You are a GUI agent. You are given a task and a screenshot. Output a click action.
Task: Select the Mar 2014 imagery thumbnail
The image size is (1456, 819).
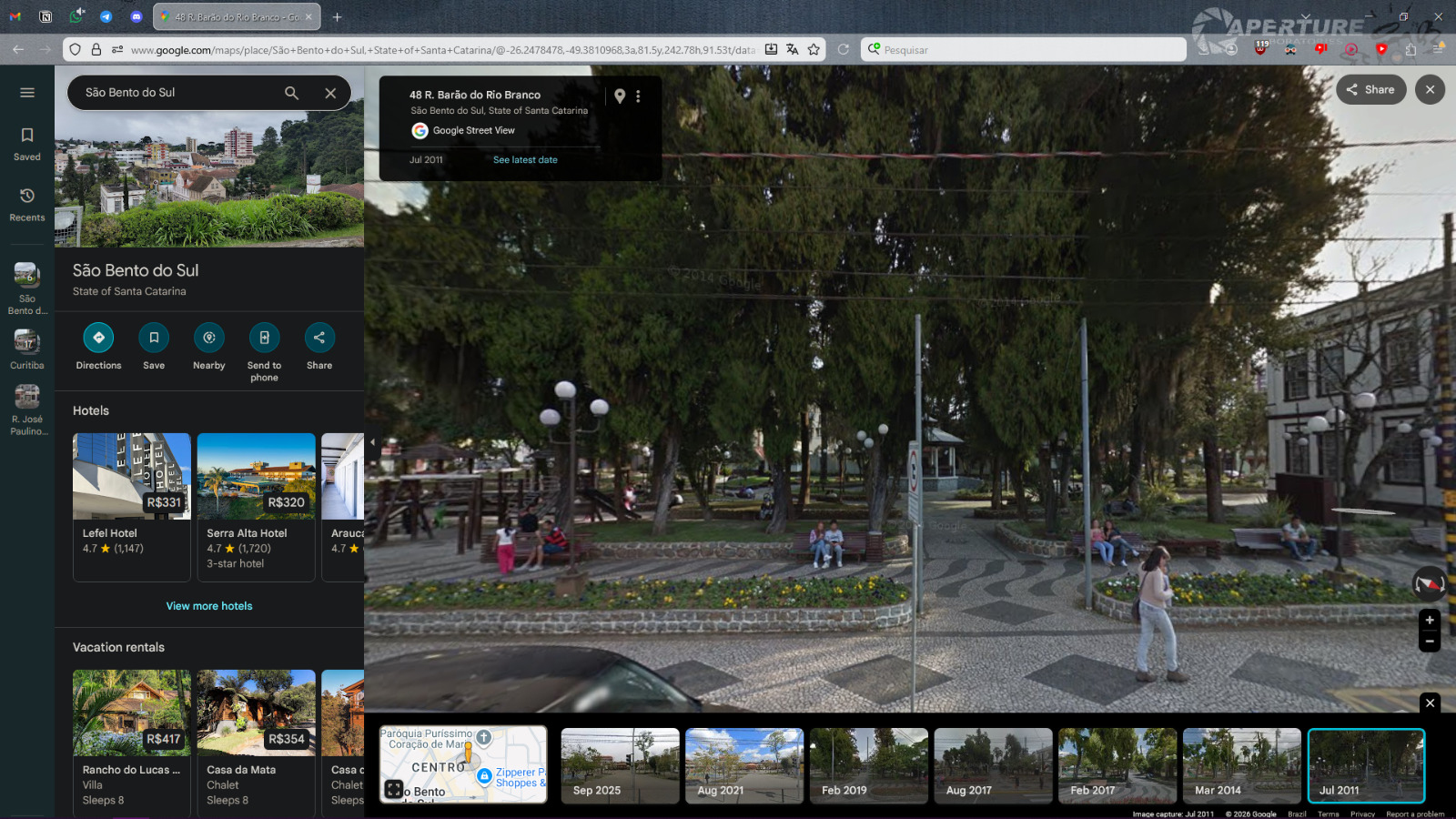tap(1241, 765)
